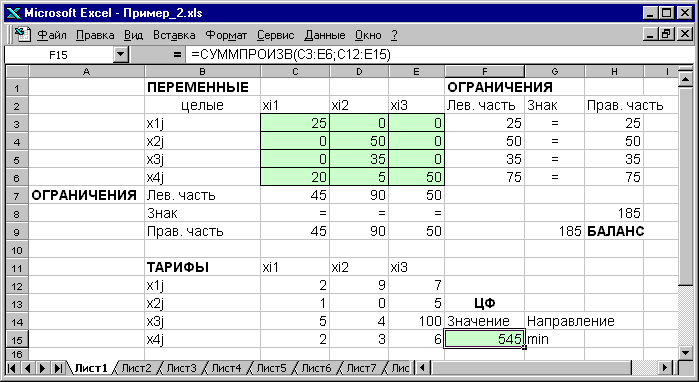Click the horizontal scrollbar right arrow
This screenshot has width=699, height=382.
coord(665,368)
